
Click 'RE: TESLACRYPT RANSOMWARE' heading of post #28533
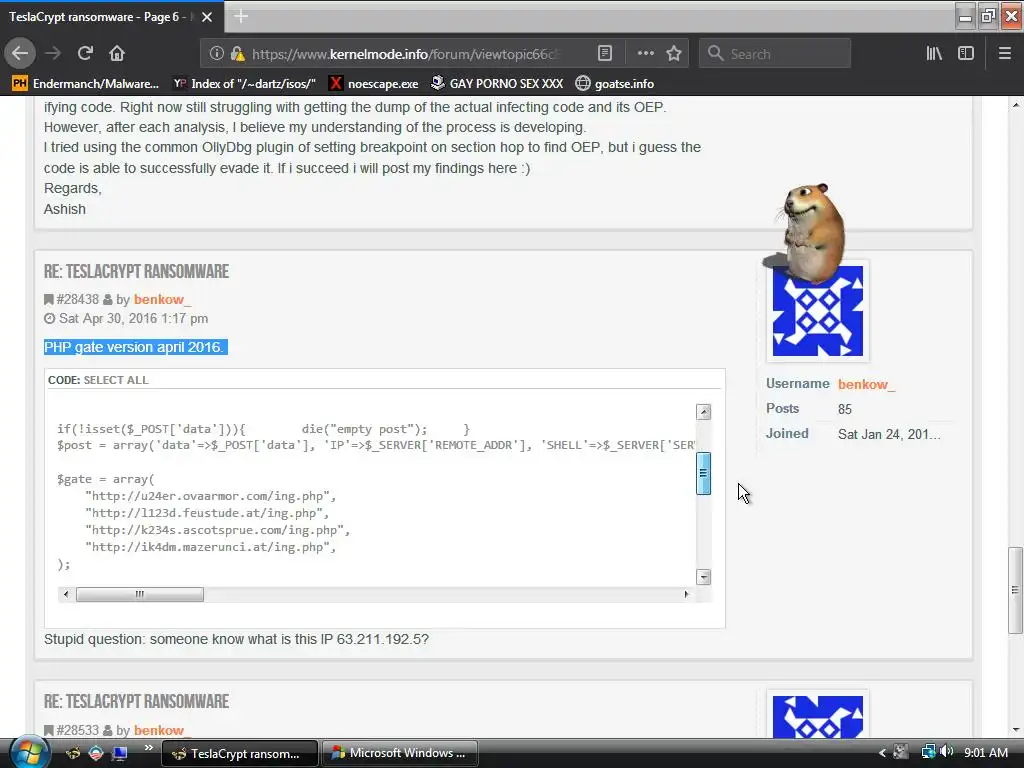point(136,701)
